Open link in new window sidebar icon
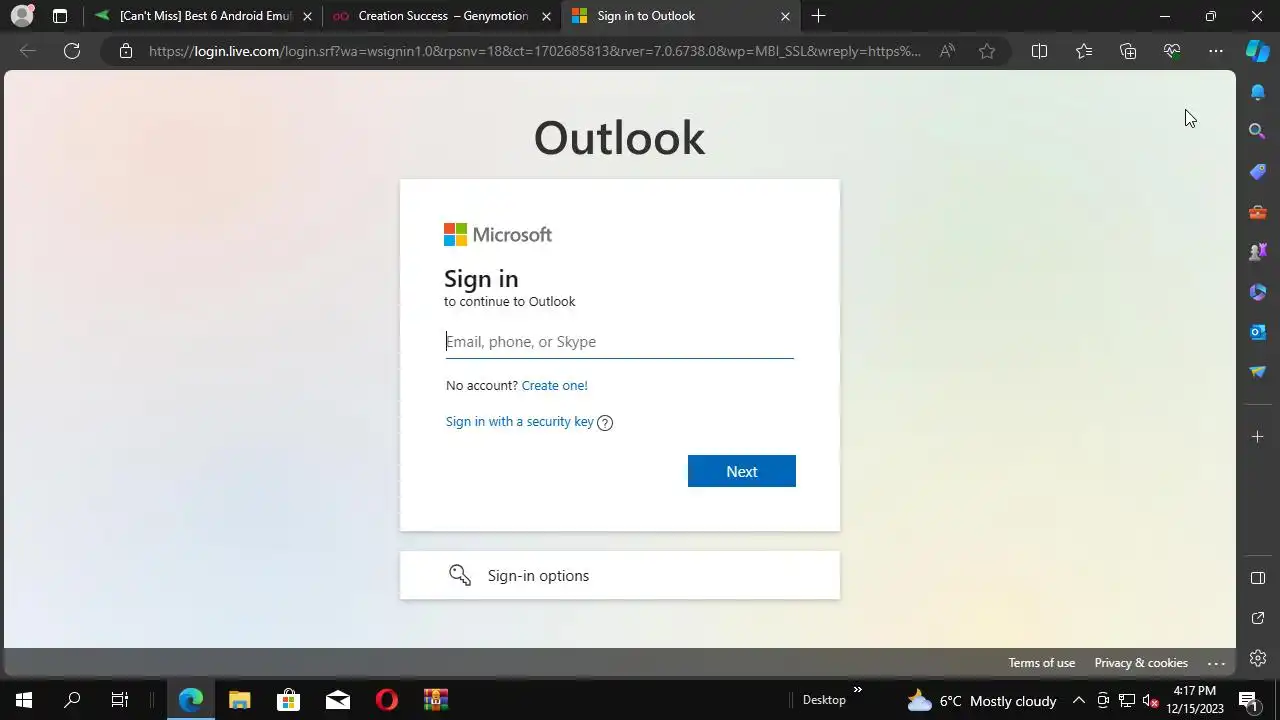The image size is (1280, 720). (1258, 618)
